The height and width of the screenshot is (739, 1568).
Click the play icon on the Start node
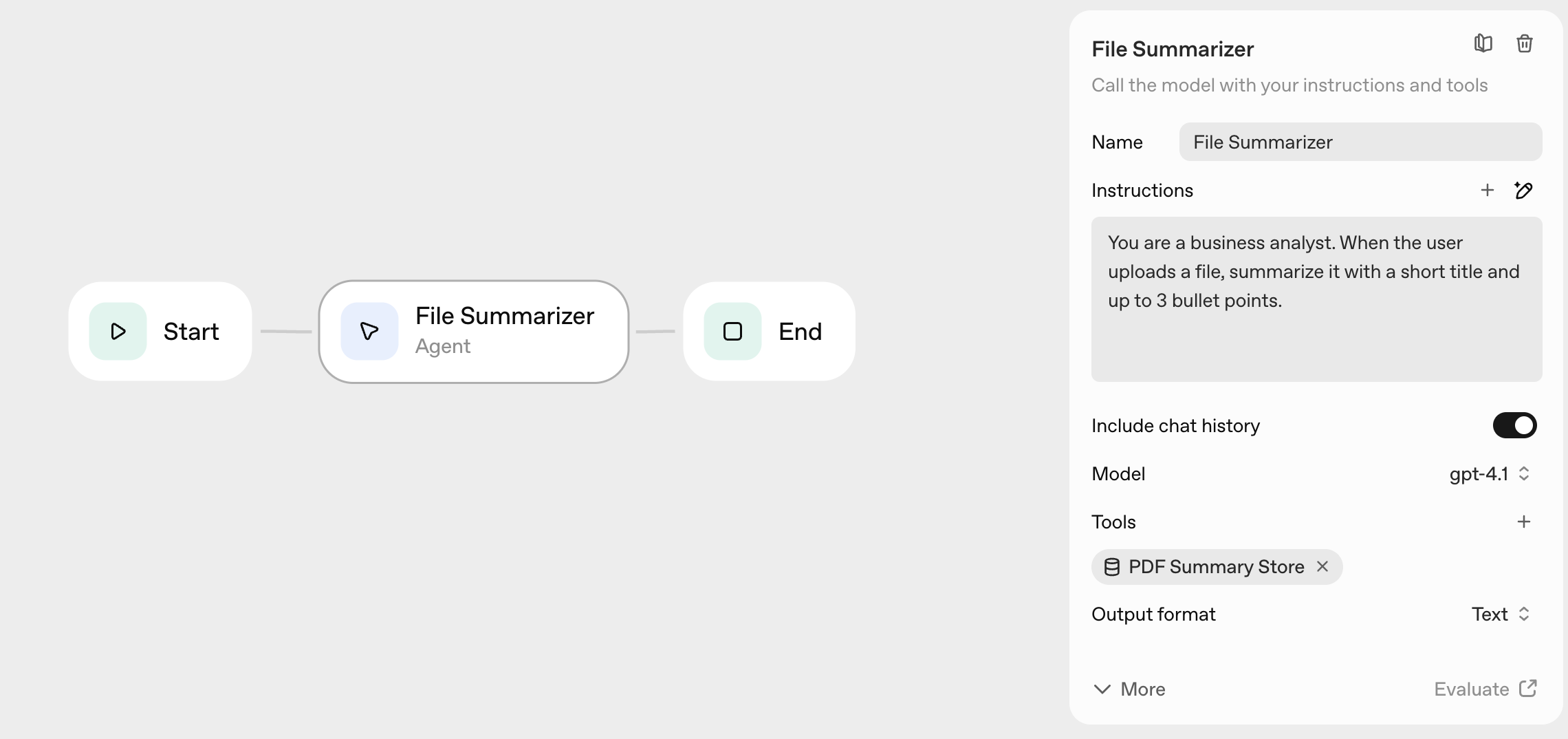pyautogui.click(x=117, y=331)
